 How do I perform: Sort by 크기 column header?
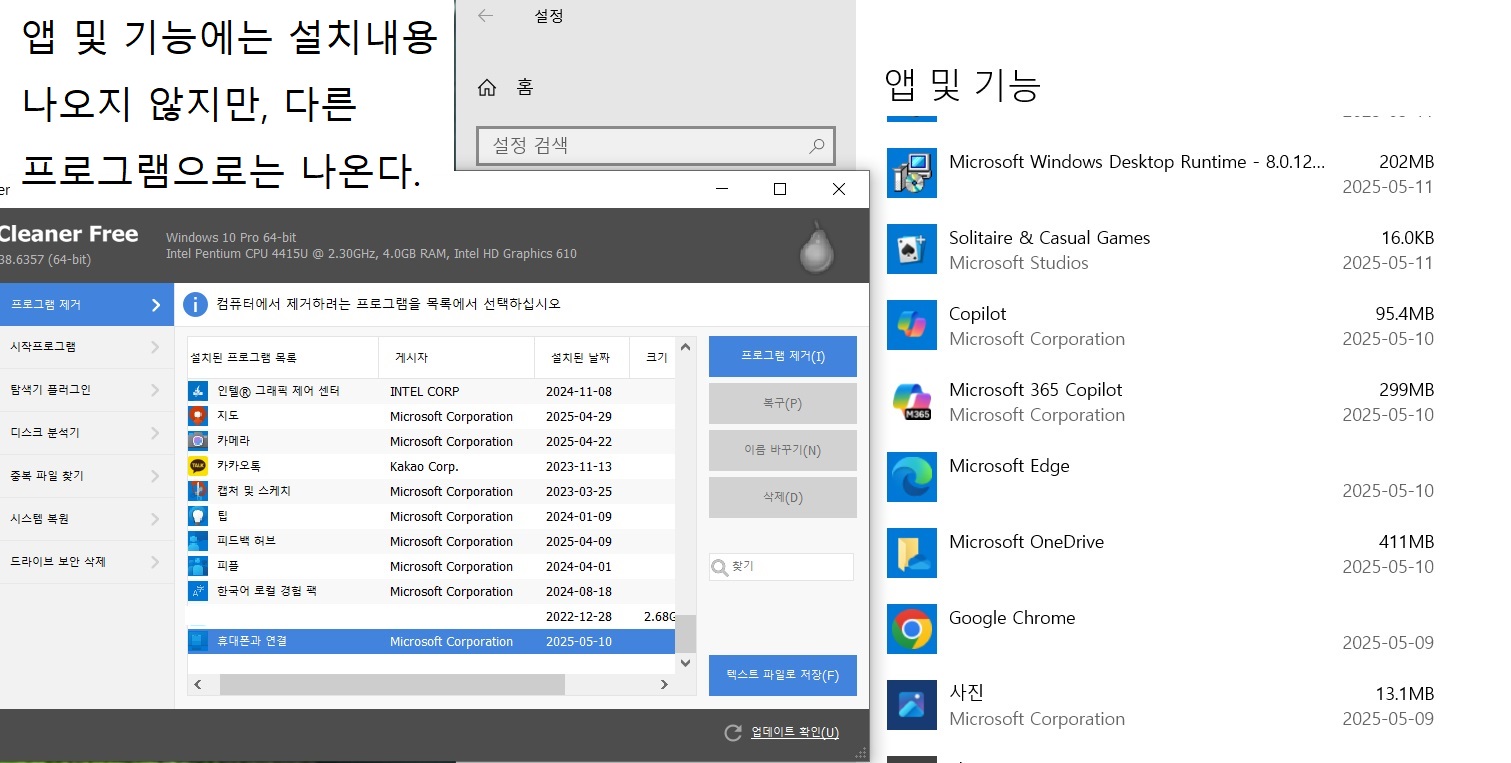(x=653, y=357)
